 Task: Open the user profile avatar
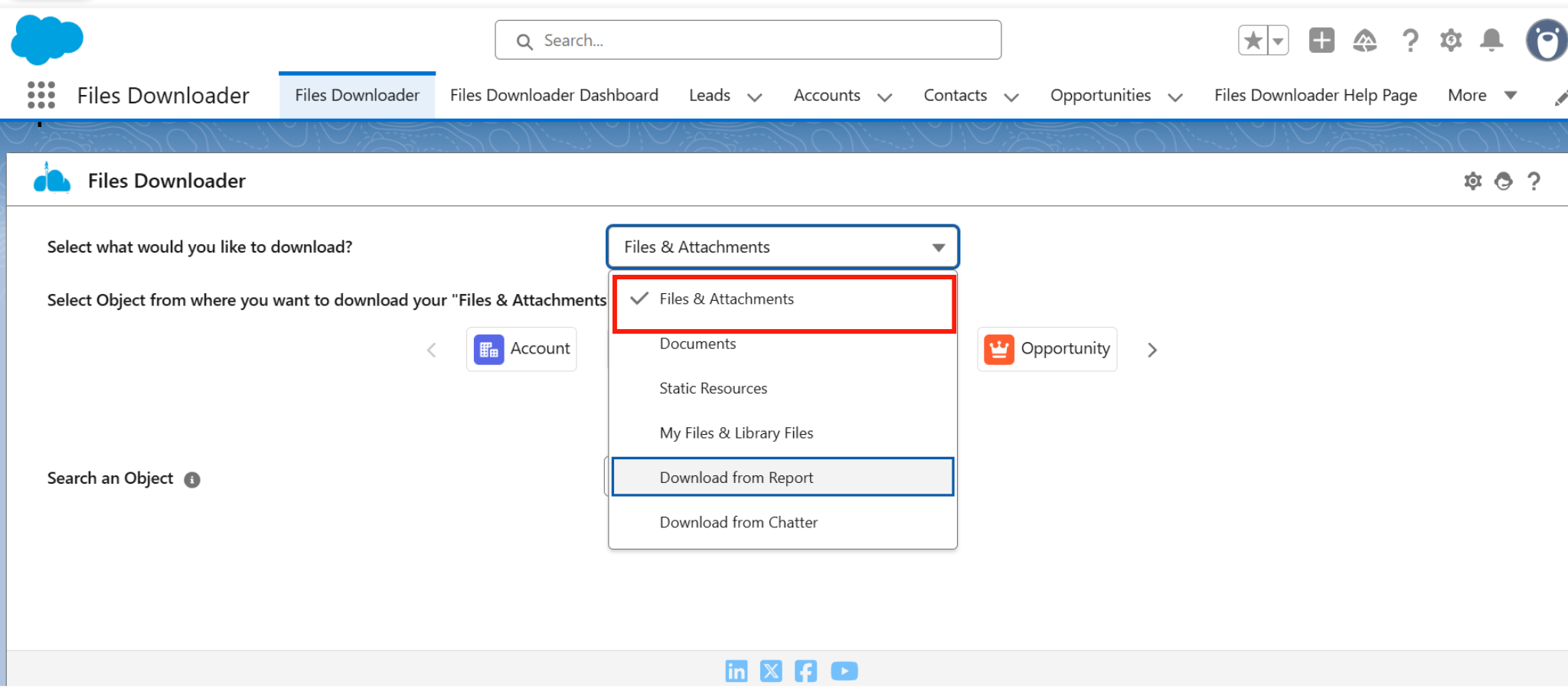(1547, 40)
